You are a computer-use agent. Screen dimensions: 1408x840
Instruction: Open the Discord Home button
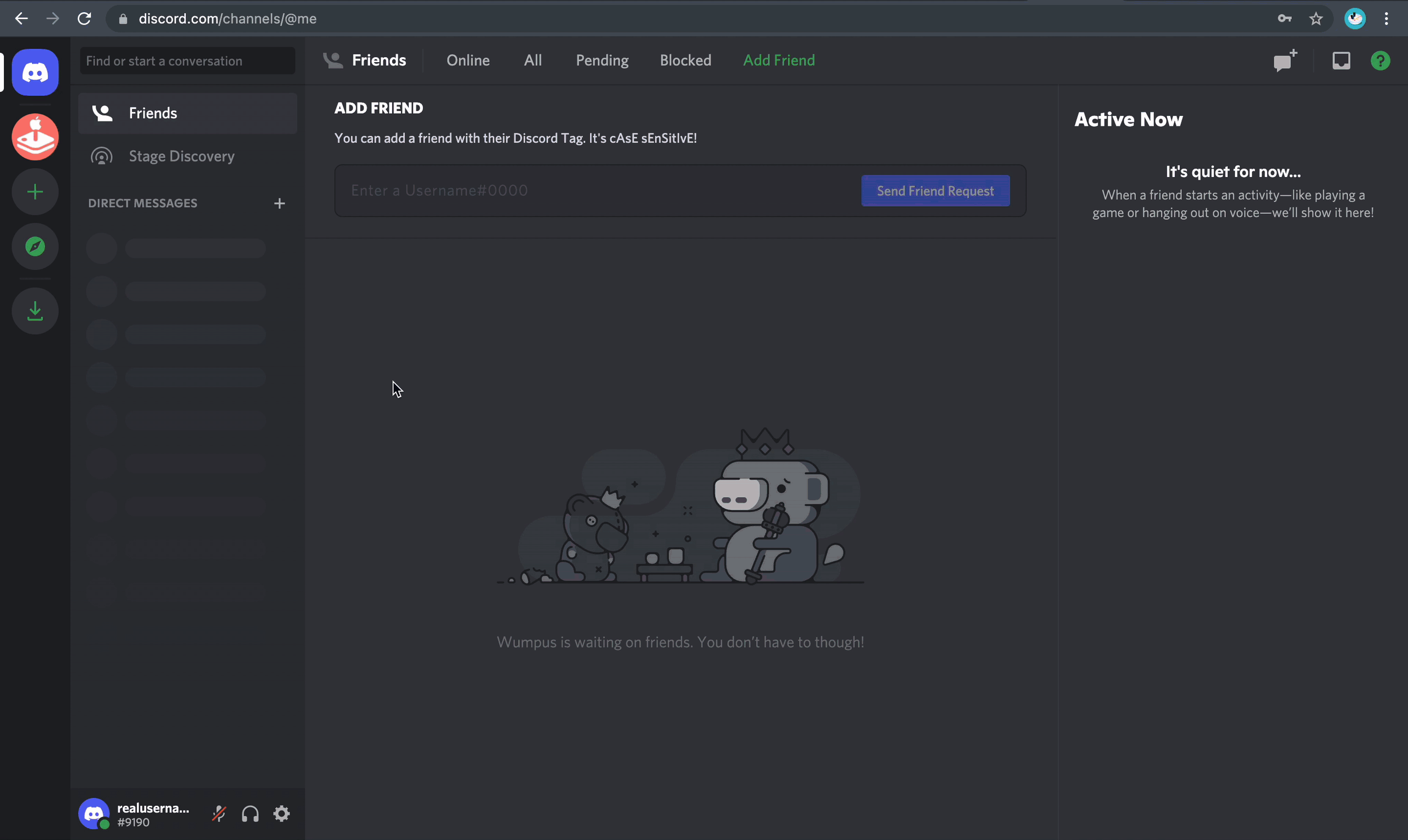(x=35, y=73)
